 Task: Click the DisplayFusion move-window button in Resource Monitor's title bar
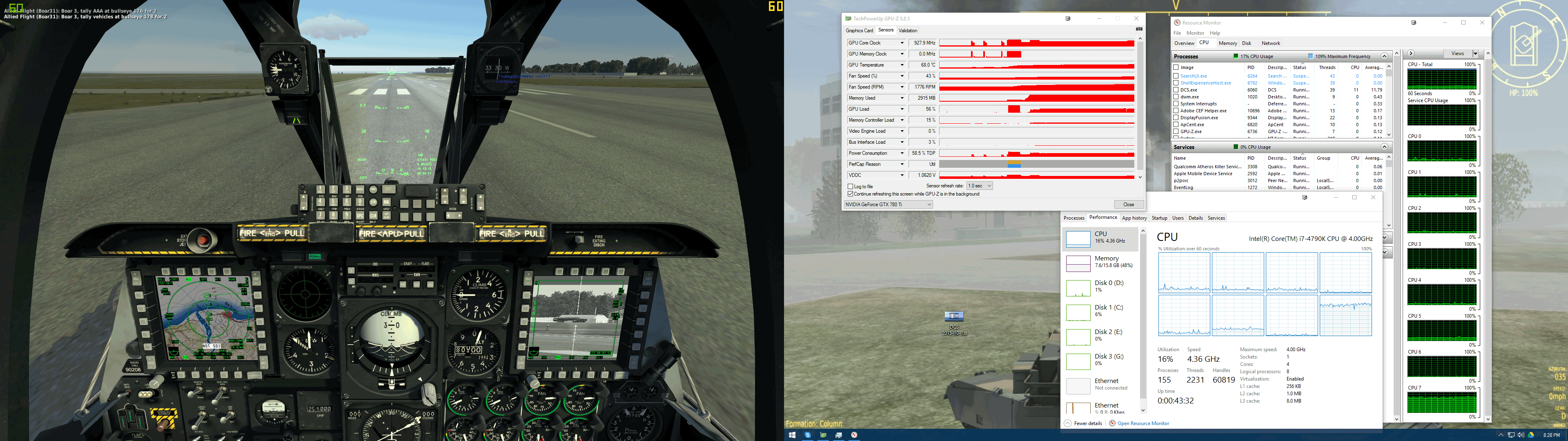tap(1414, 22)
